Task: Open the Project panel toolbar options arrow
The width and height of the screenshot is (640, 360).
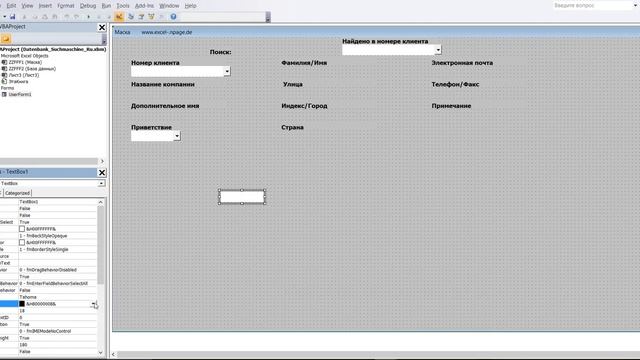Action: point(104,40)
